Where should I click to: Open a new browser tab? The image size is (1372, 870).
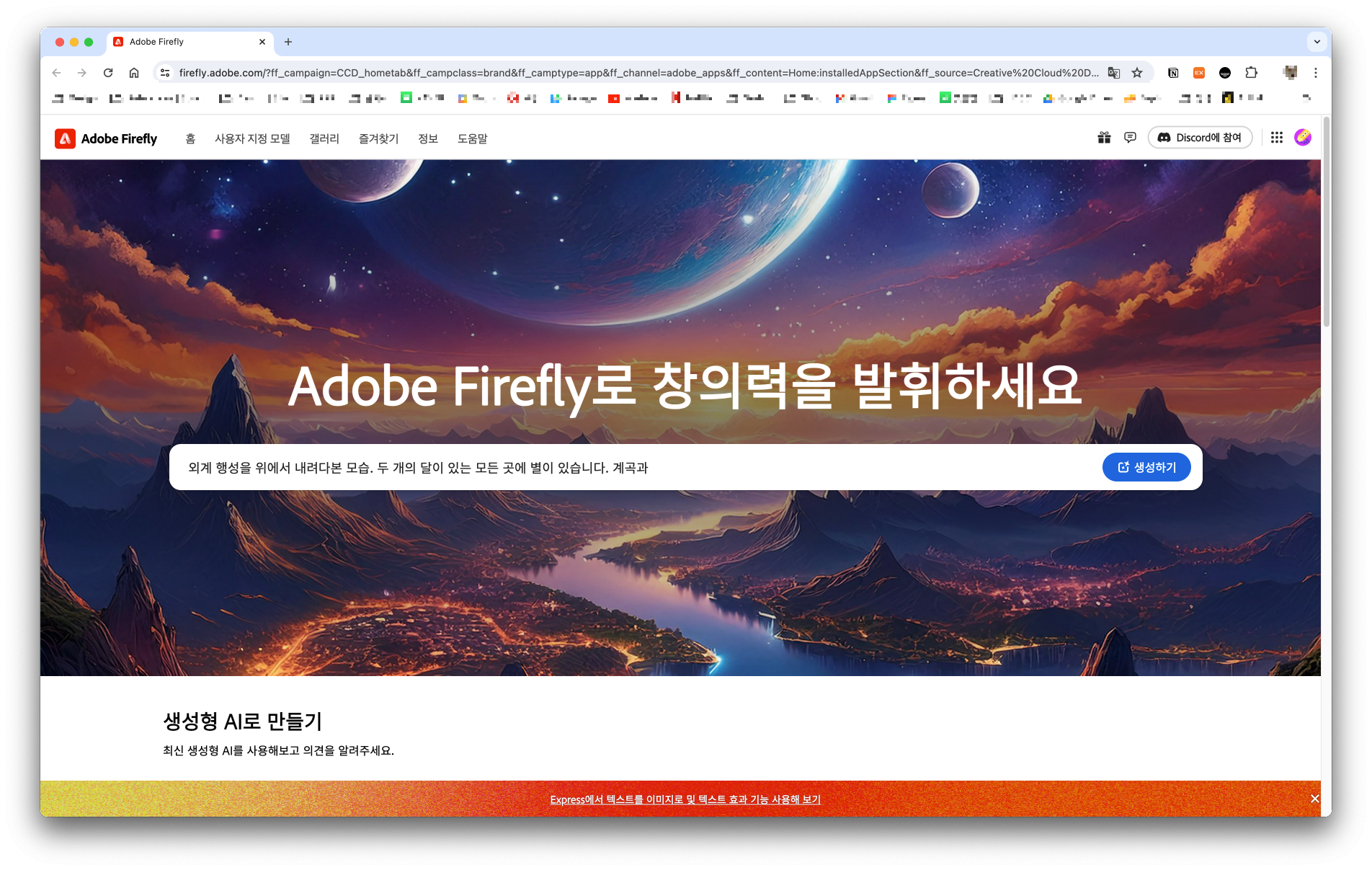288,42
